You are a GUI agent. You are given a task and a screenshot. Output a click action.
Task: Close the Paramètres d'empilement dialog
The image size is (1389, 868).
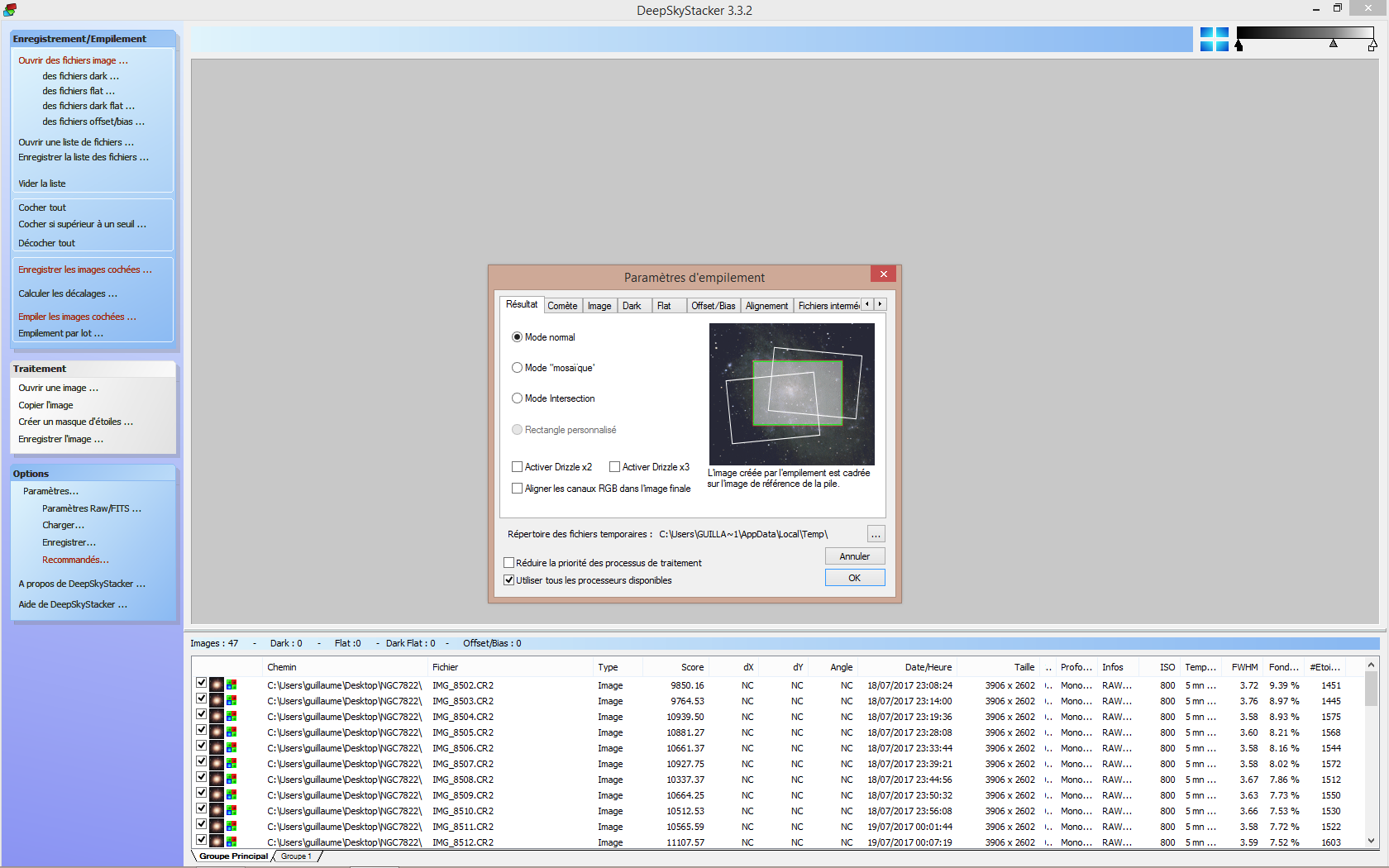883,274
